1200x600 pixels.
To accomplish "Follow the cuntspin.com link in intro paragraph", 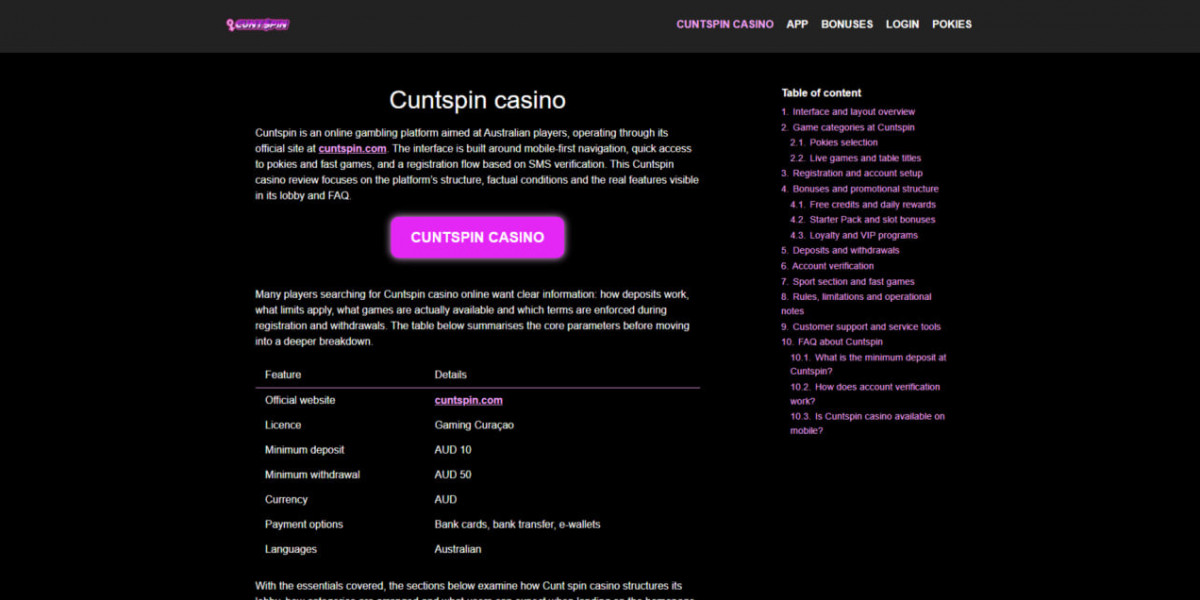I will 352,148.
